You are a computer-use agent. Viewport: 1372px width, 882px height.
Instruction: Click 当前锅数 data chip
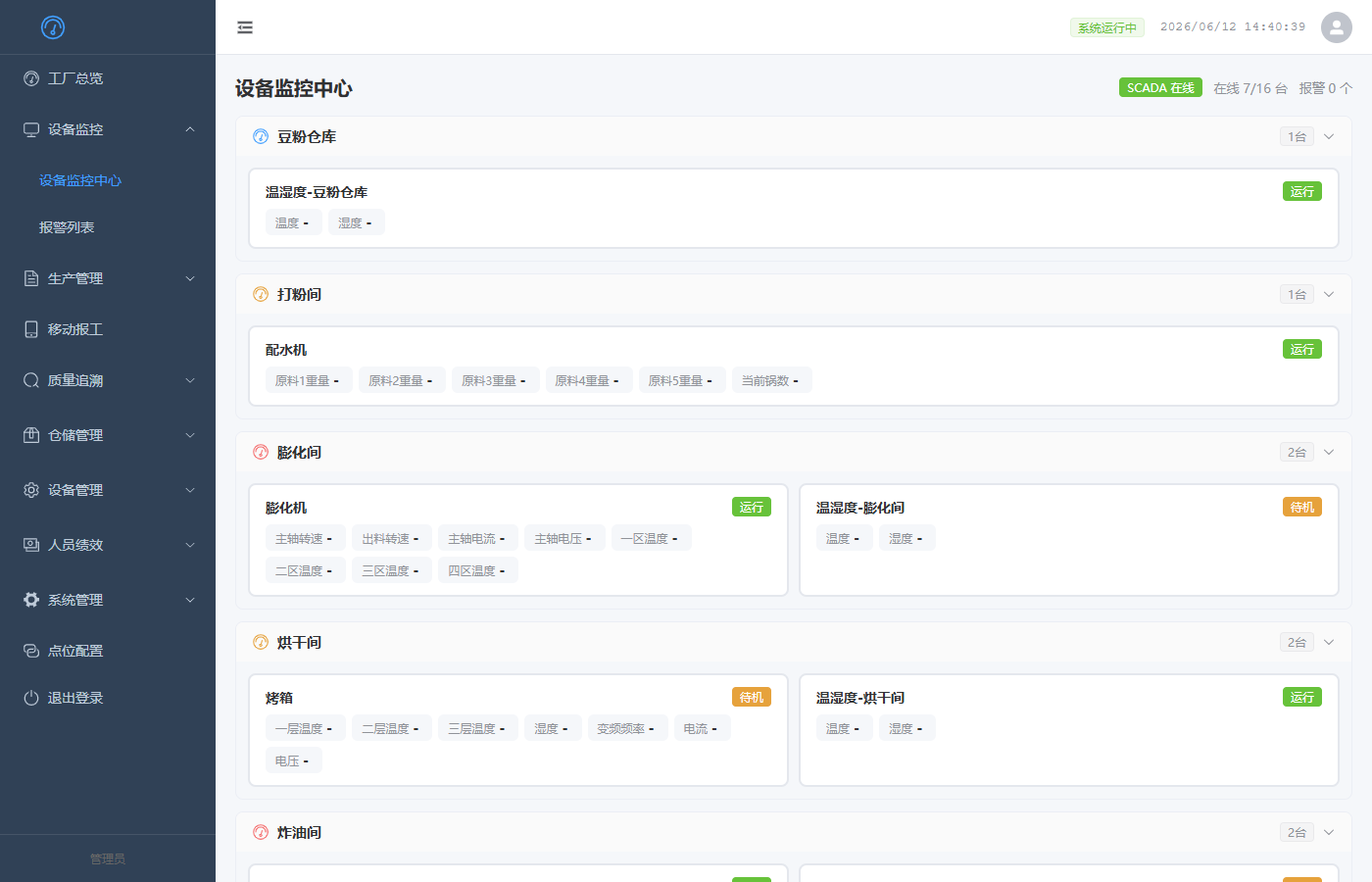pos(771,380)
